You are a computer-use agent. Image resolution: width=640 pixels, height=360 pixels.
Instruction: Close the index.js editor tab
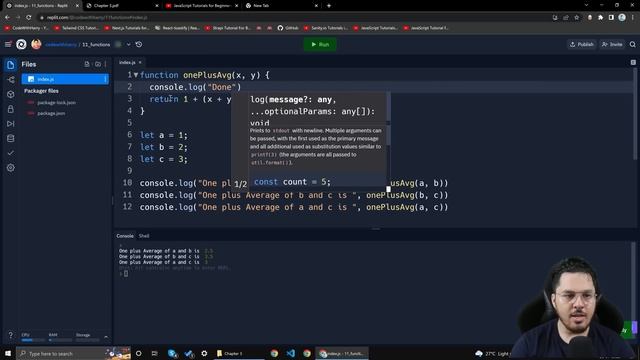point(140,62)
